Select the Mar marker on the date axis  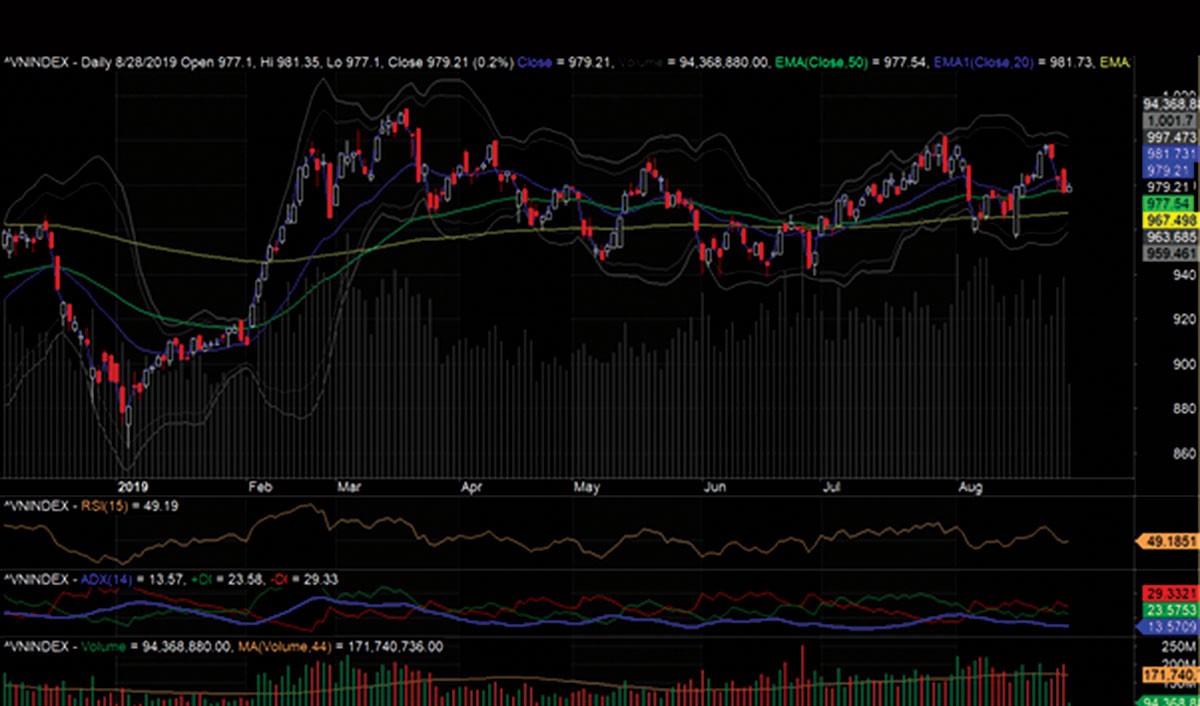(x=349, y=488)
